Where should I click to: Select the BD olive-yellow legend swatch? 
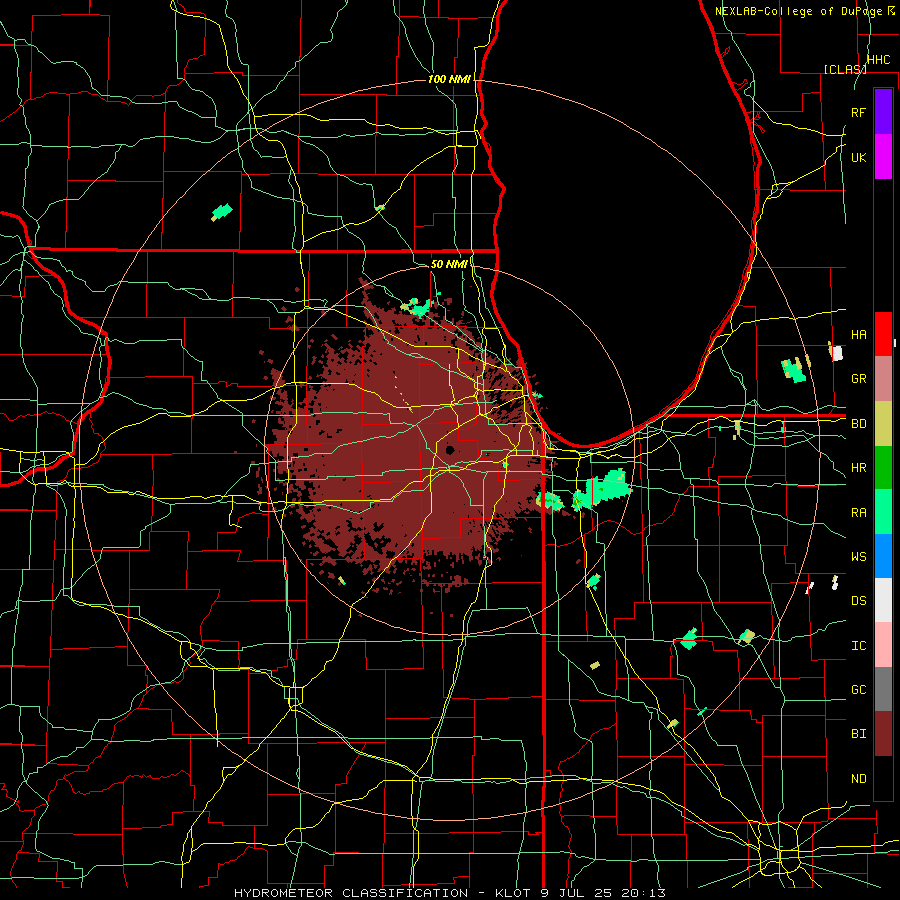pyautogui.click(x=883, y=424)
